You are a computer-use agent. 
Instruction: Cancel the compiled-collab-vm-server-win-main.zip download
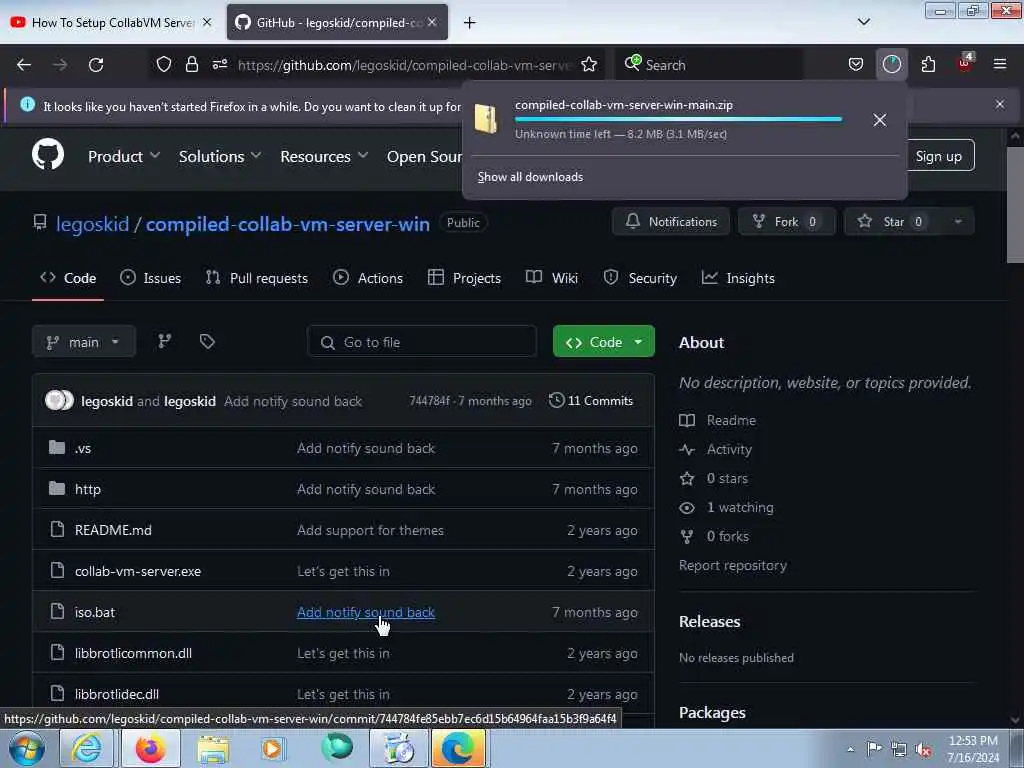880,120
